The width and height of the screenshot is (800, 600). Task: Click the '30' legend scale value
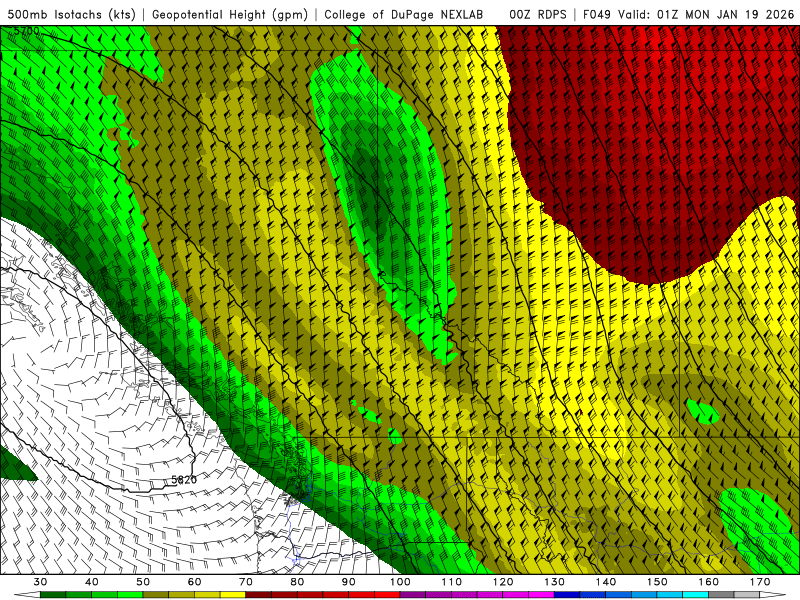click(40, 582)
